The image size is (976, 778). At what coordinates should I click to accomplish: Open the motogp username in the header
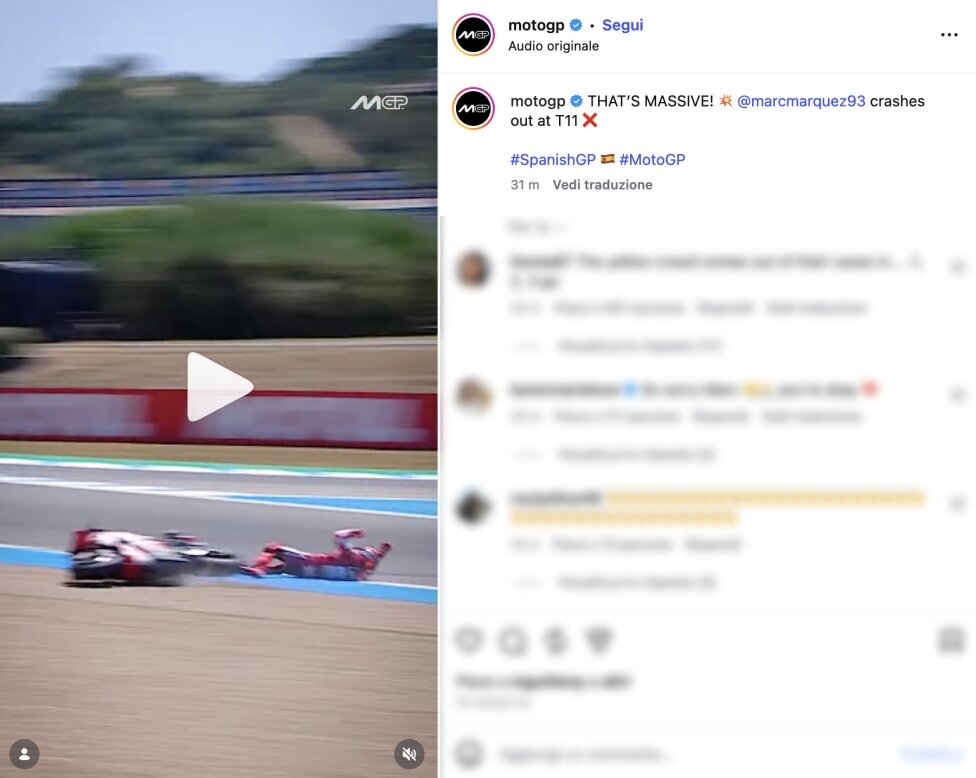click(536, 25)
